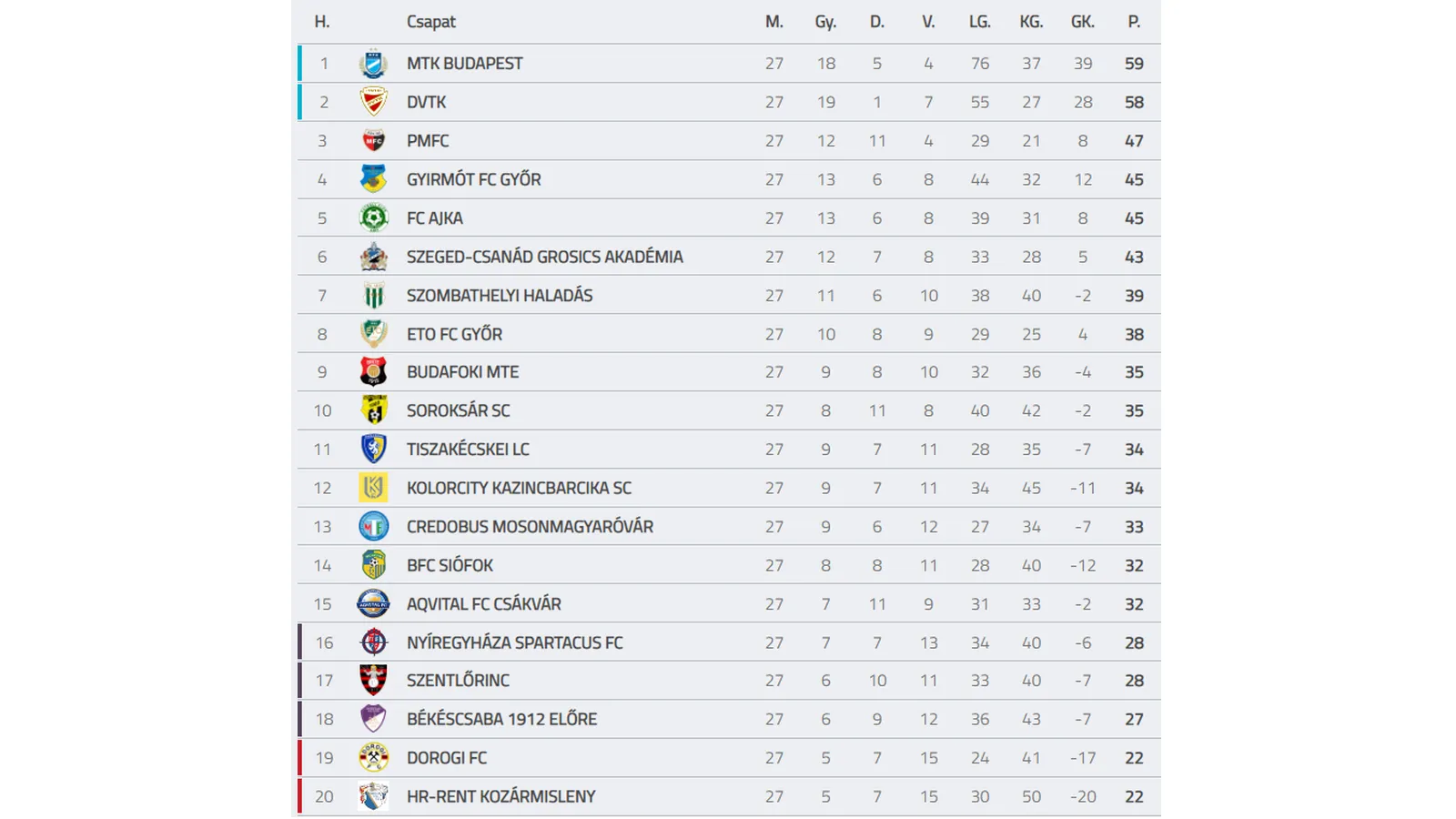Viewport: 1456px width, 819px height.
Task: Select the PMFC club badge
Action: [373, 141]
